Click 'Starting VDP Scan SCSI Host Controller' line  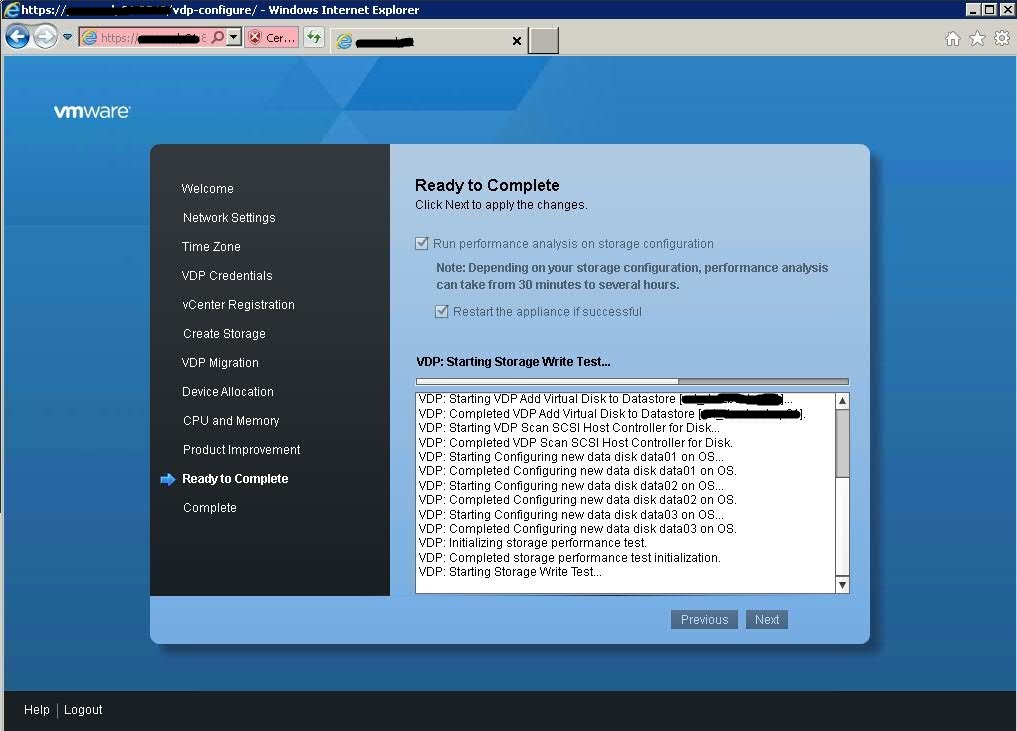coord(569,428)
